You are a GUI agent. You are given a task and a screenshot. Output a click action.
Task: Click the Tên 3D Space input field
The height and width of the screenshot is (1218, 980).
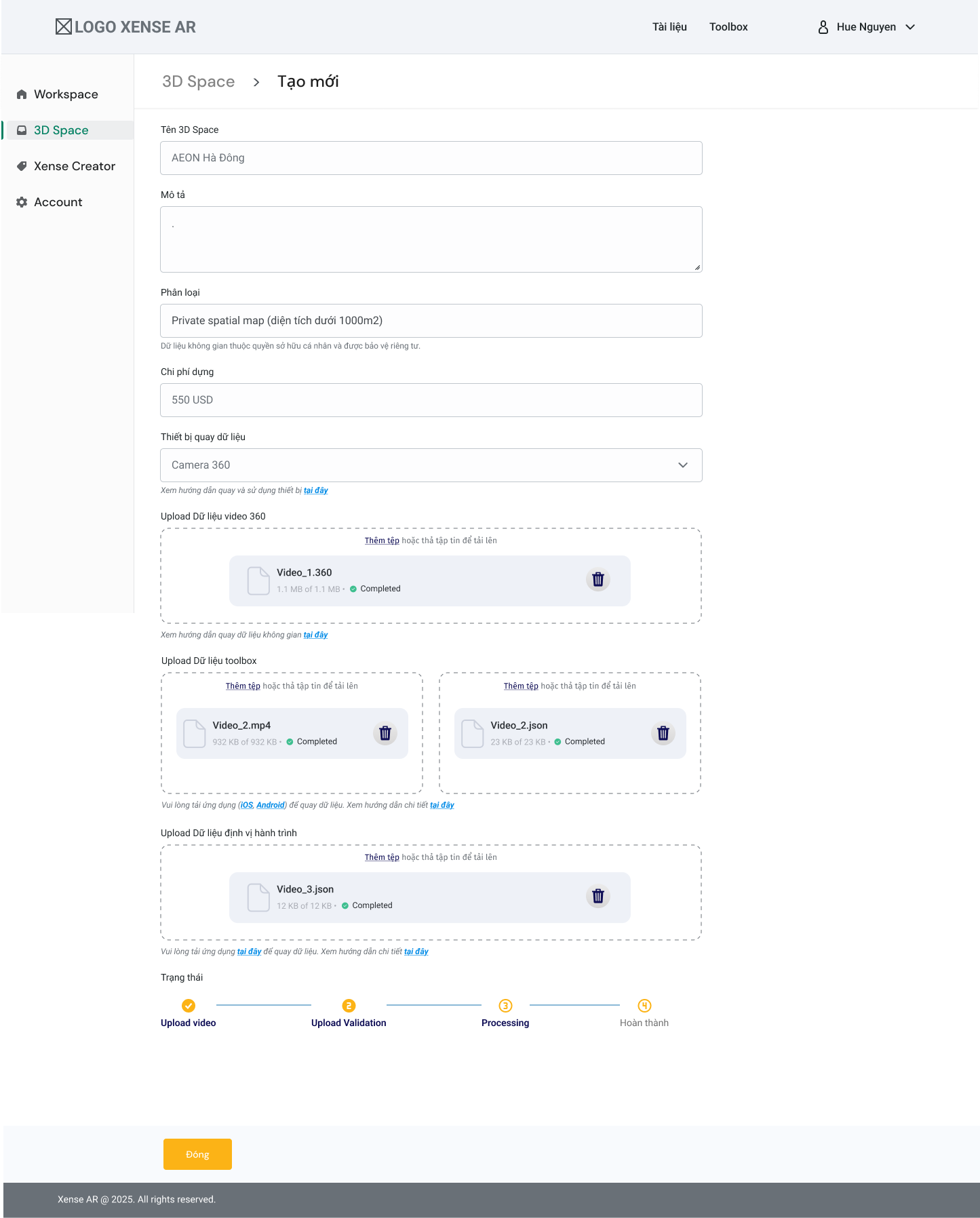coord(431,158)
